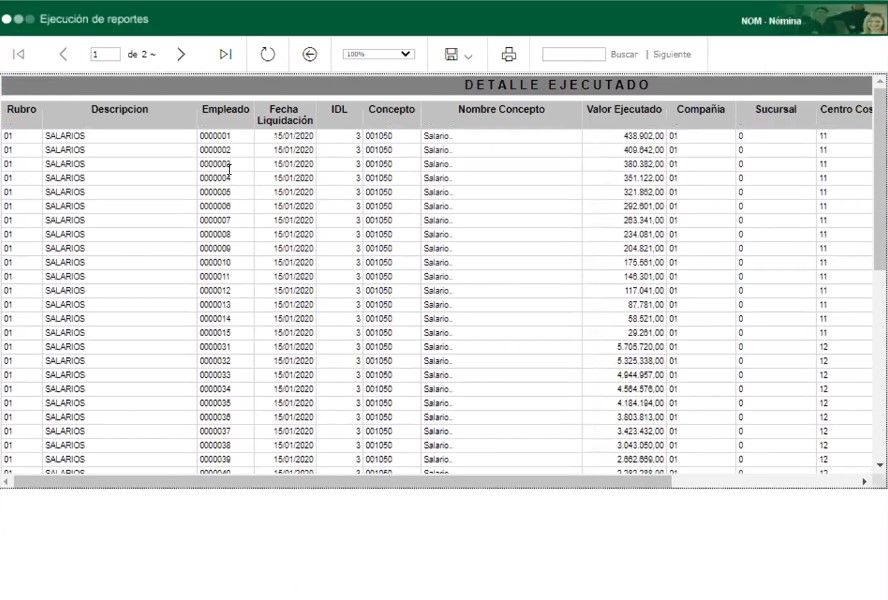Click Salario.. in employee 0000005 row

[x=438, y=193]
